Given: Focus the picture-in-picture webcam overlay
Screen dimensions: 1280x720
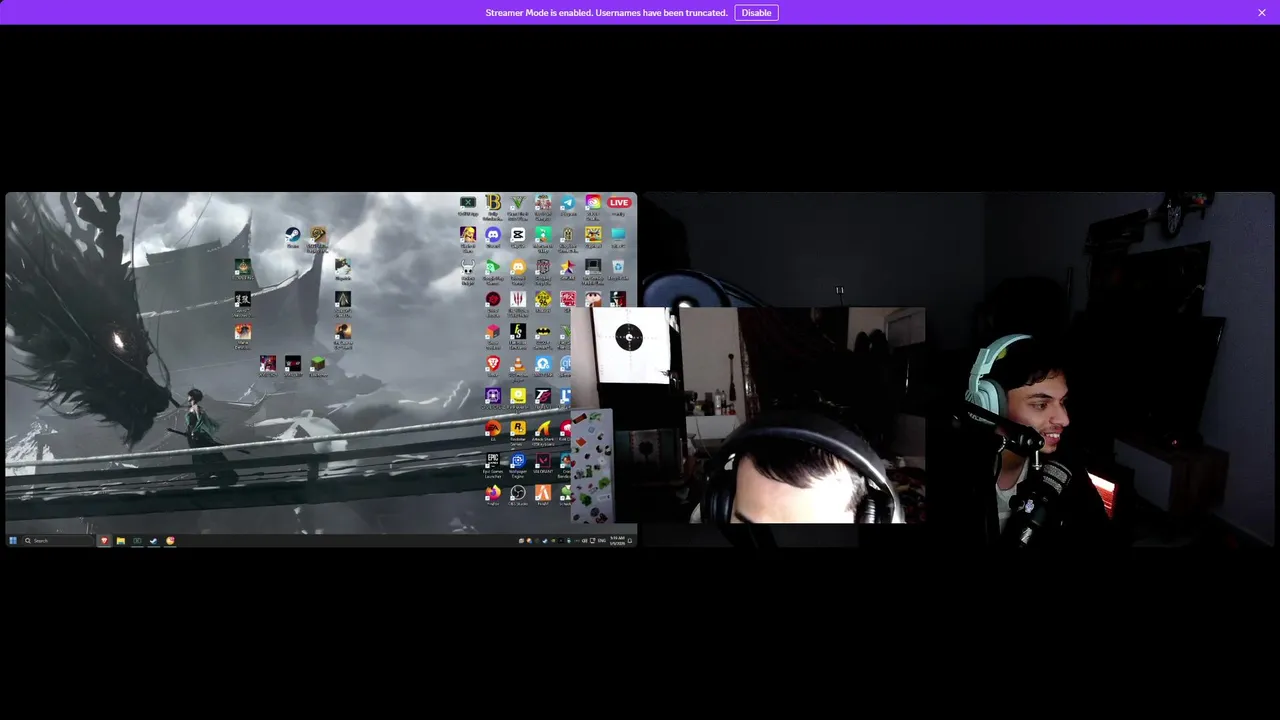Looking at the screenshot, I should point(748,415).
